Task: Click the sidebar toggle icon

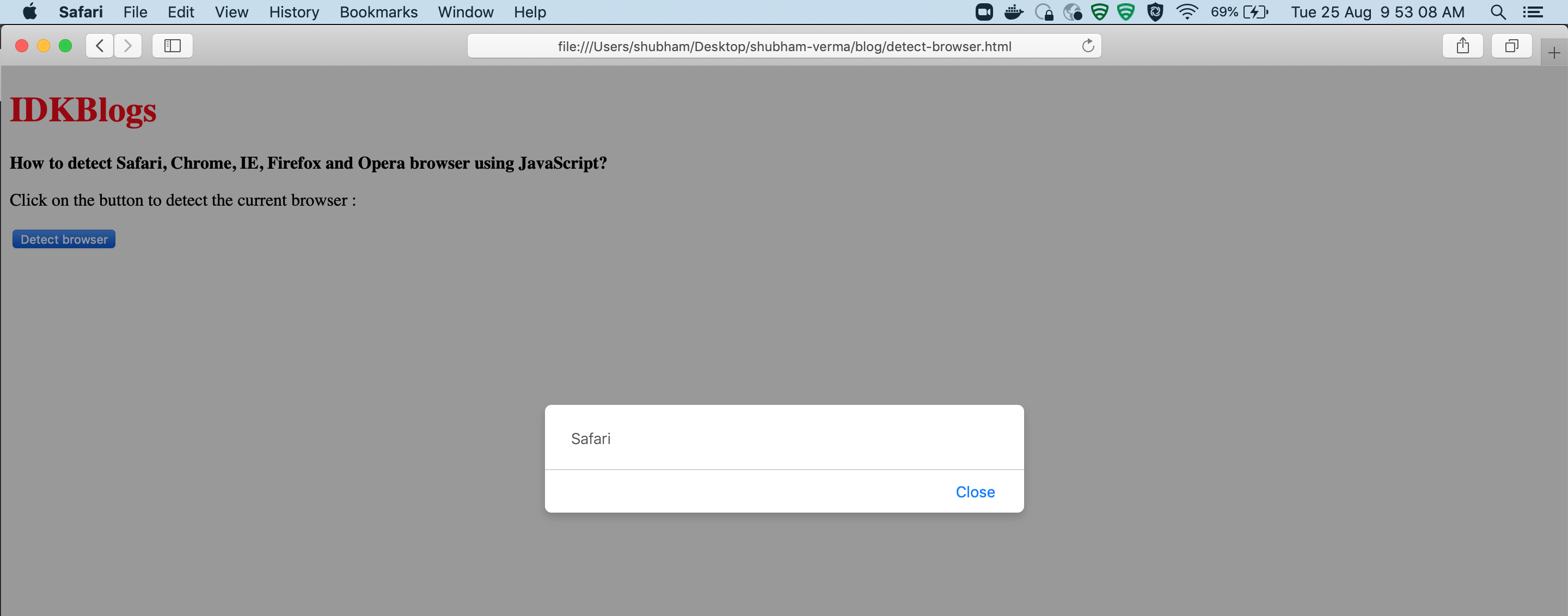Action: click(x=172, y=46)
